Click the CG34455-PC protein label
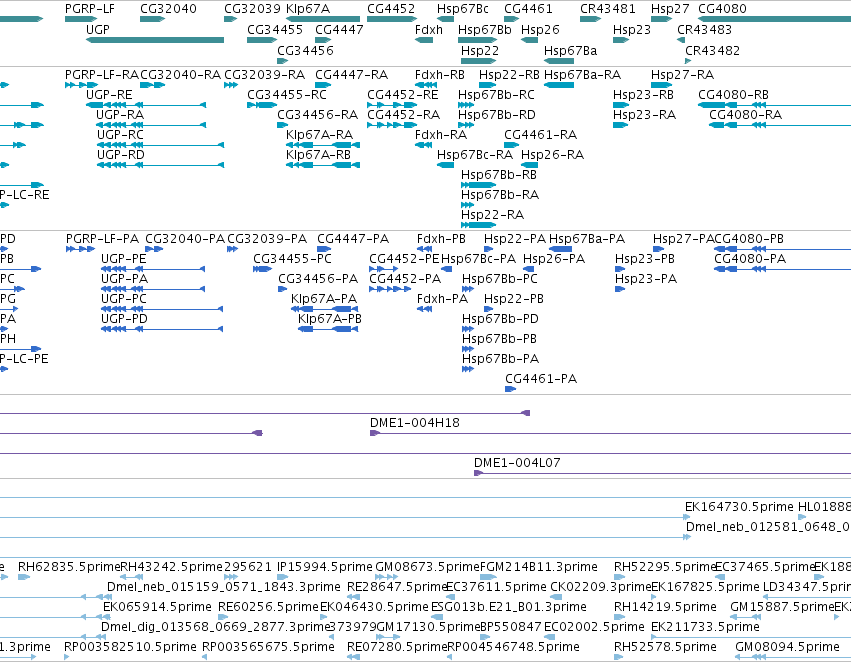This screenshot has width=851, height=662. [x=292, y=259]
